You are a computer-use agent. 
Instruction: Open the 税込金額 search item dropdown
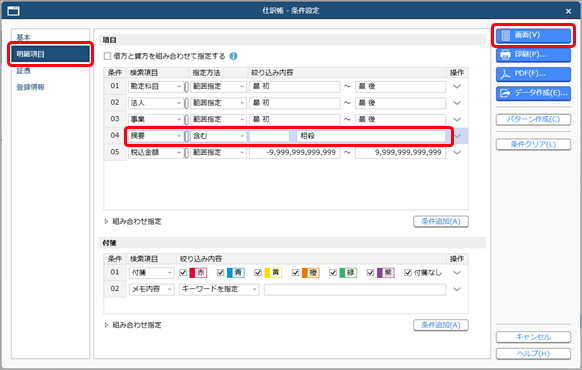[155, 152]
